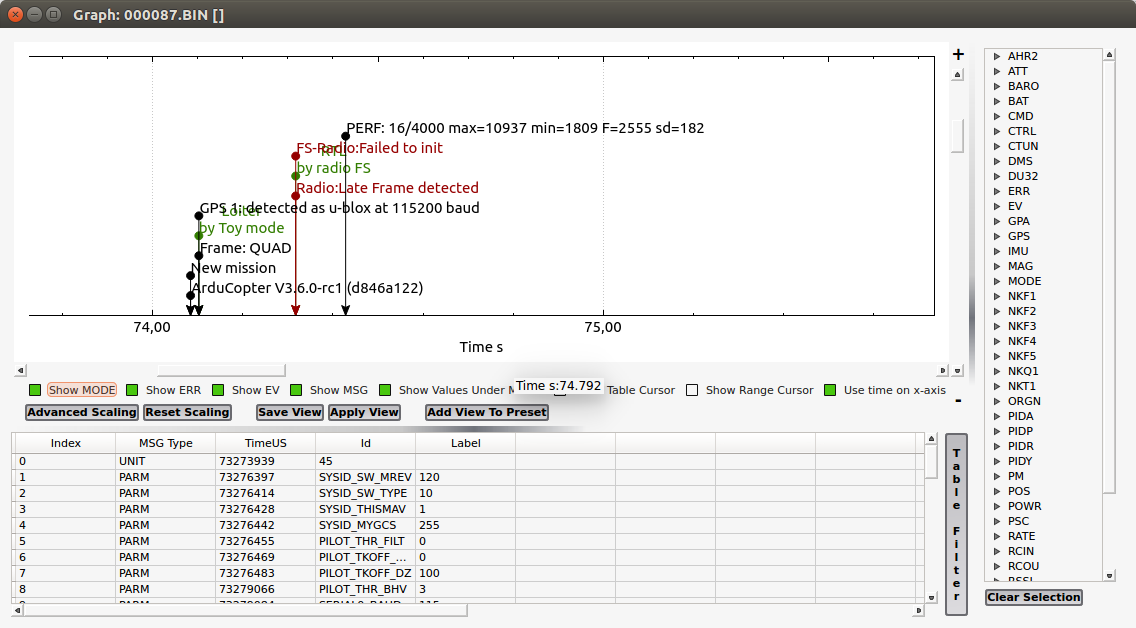This screenshot has height=628, width=1136.
Task: Click graph horizontal scrollbar thumb
Action: click(221, 370)
